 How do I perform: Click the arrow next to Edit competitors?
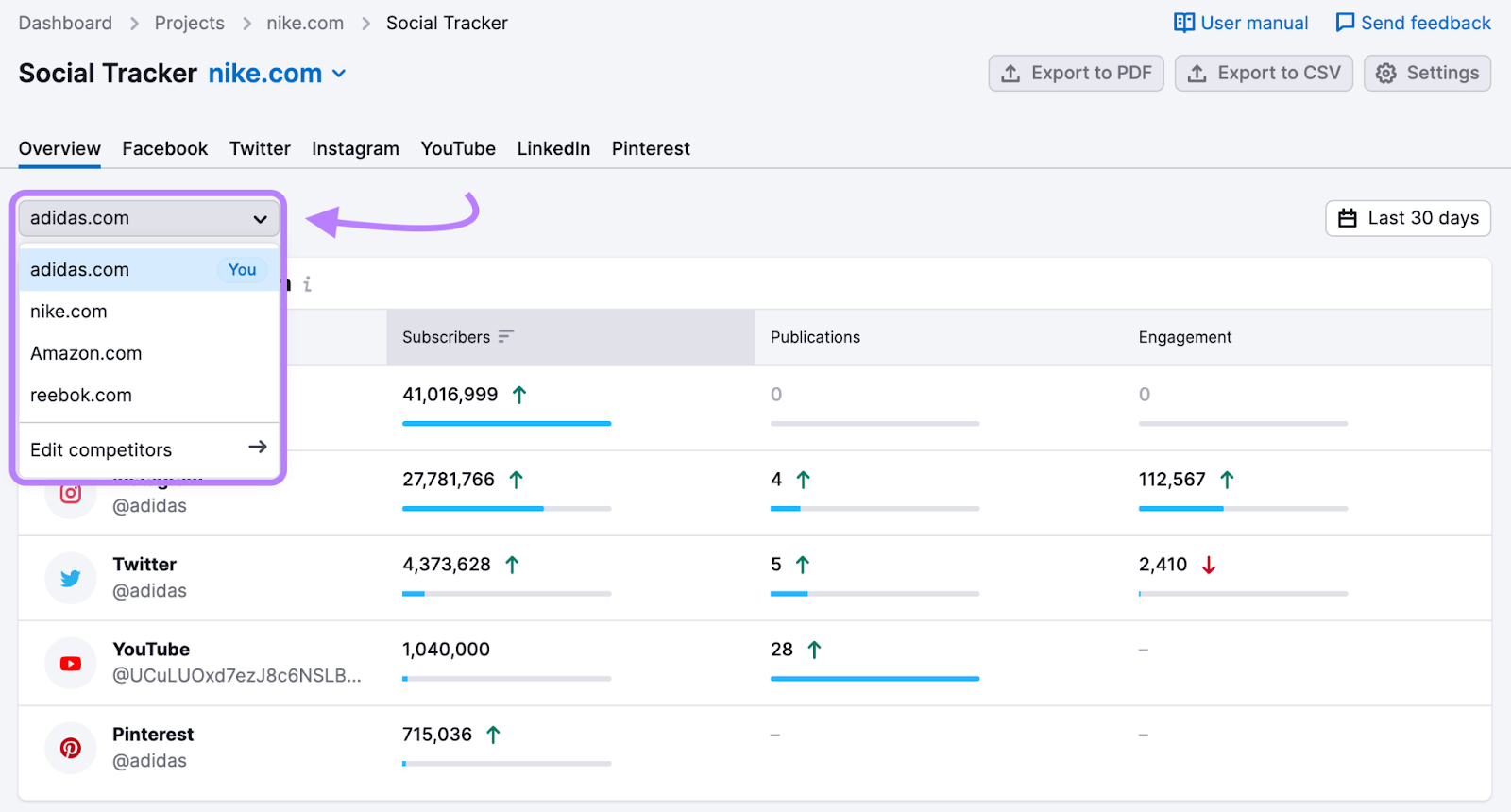(258, 447)
